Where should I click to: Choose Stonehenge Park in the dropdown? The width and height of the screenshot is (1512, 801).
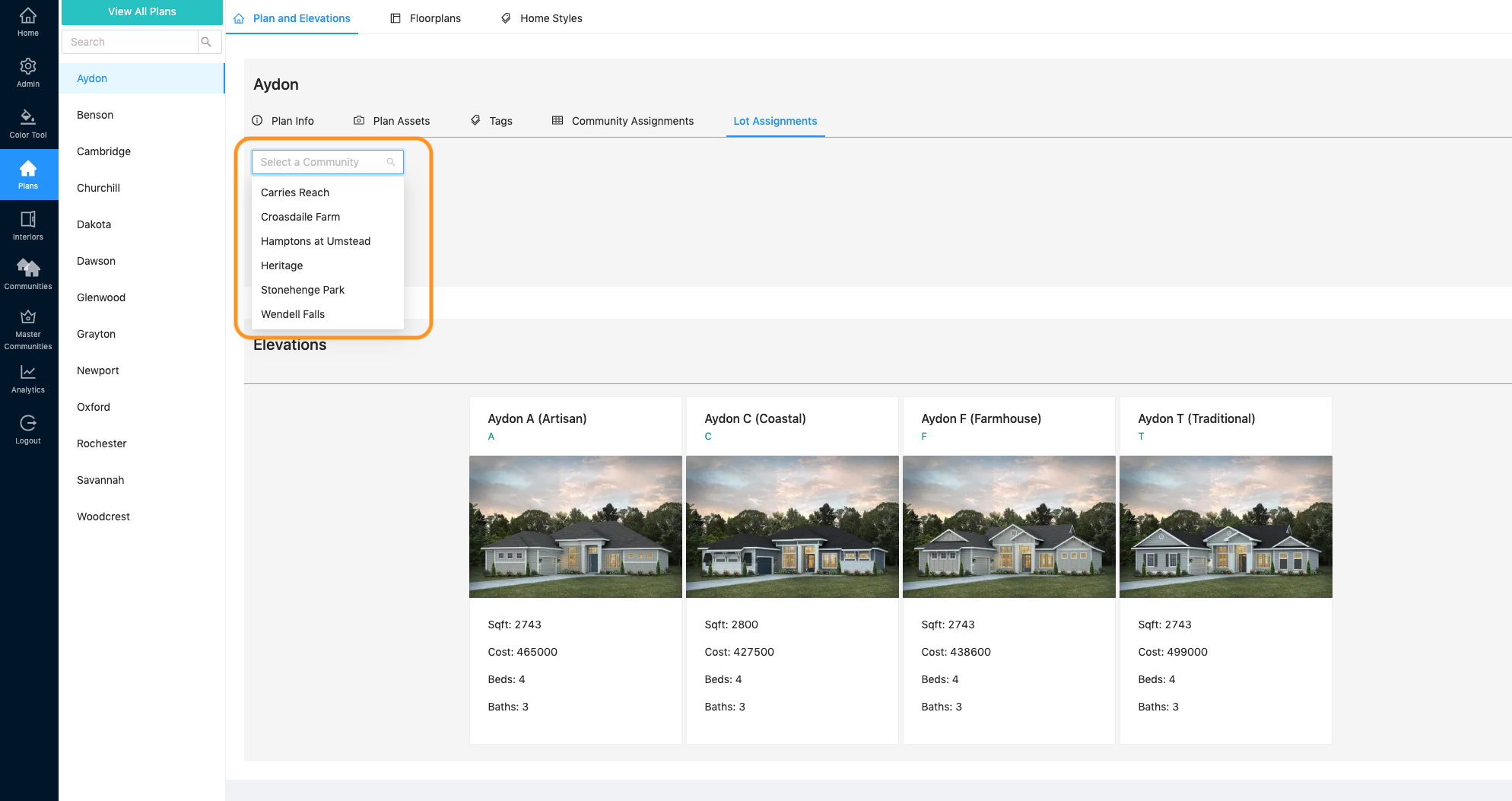tap(303, 290)
